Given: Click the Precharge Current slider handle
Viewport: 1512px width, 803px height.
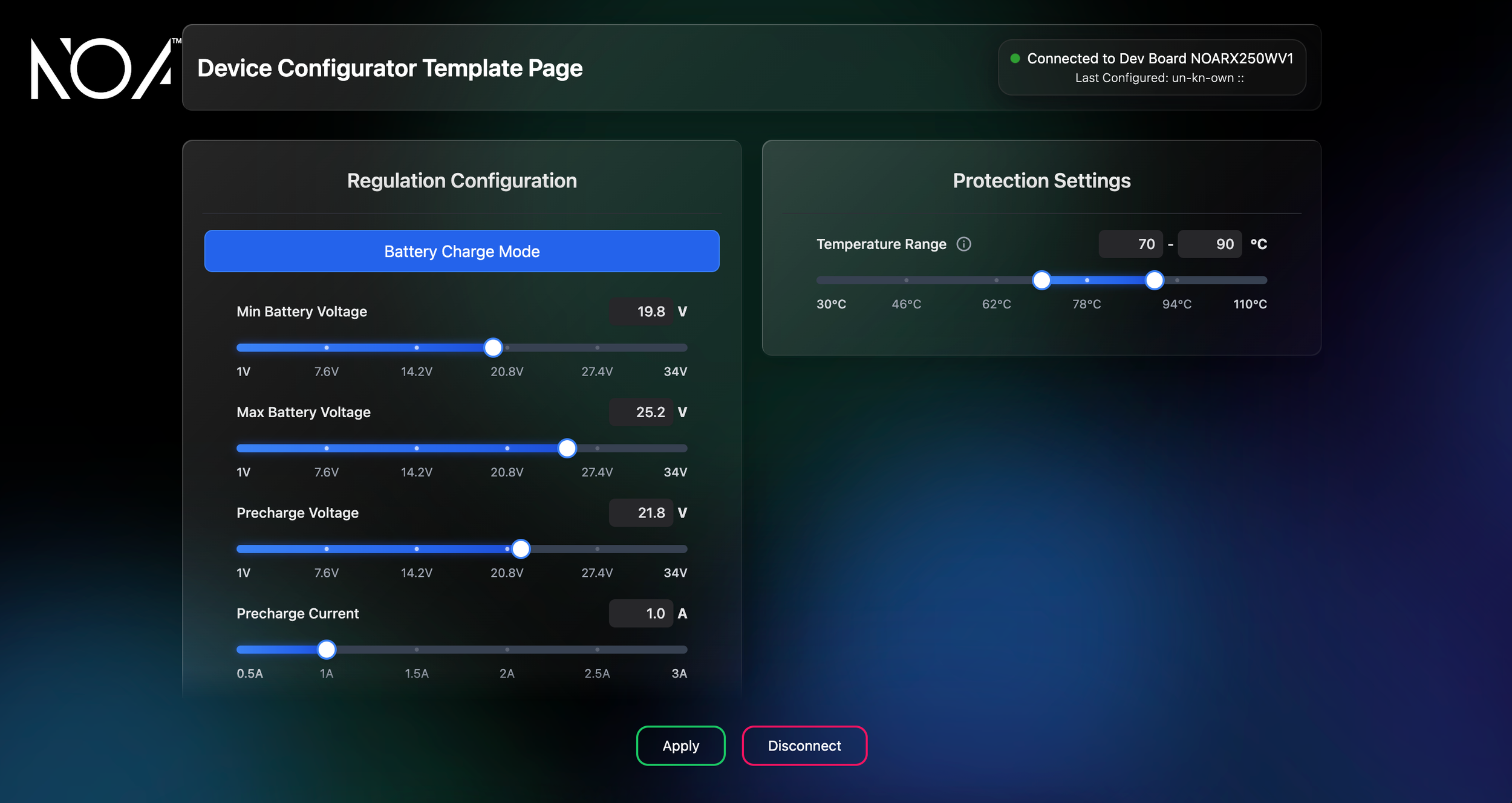Looking at the screenshot, I should pos(327,649).
